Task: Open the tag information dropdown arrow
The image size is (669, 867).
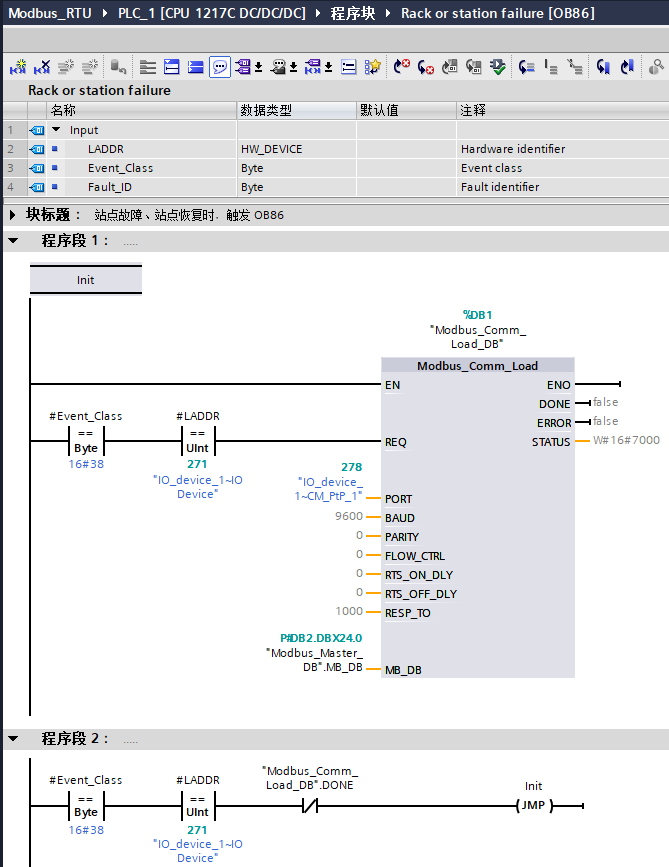Action: coord(328,67)
